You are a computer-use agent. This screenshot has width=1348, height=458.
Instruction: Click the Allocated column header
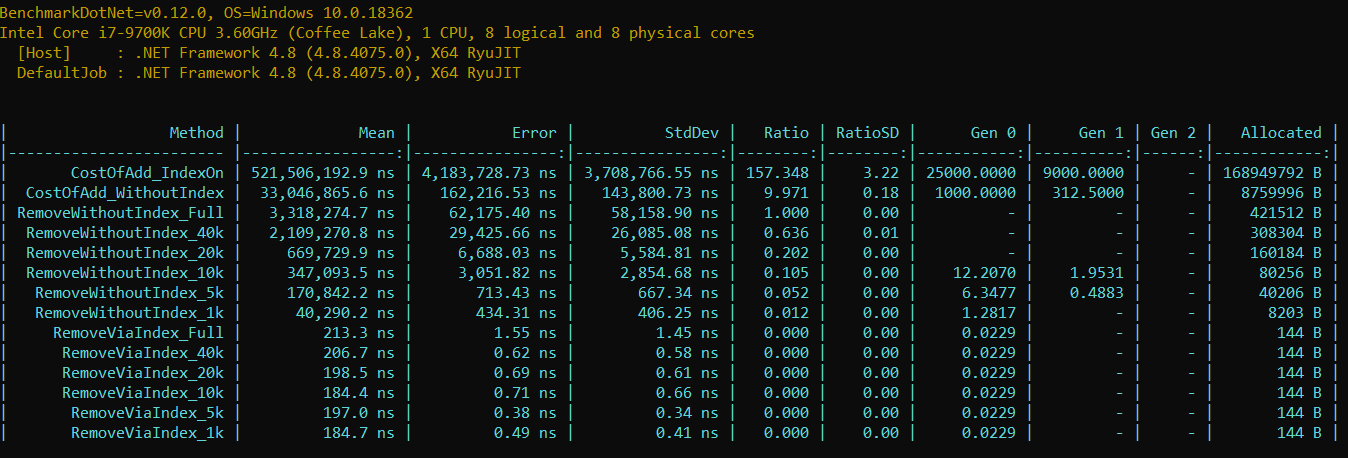tap(1280, 132)
